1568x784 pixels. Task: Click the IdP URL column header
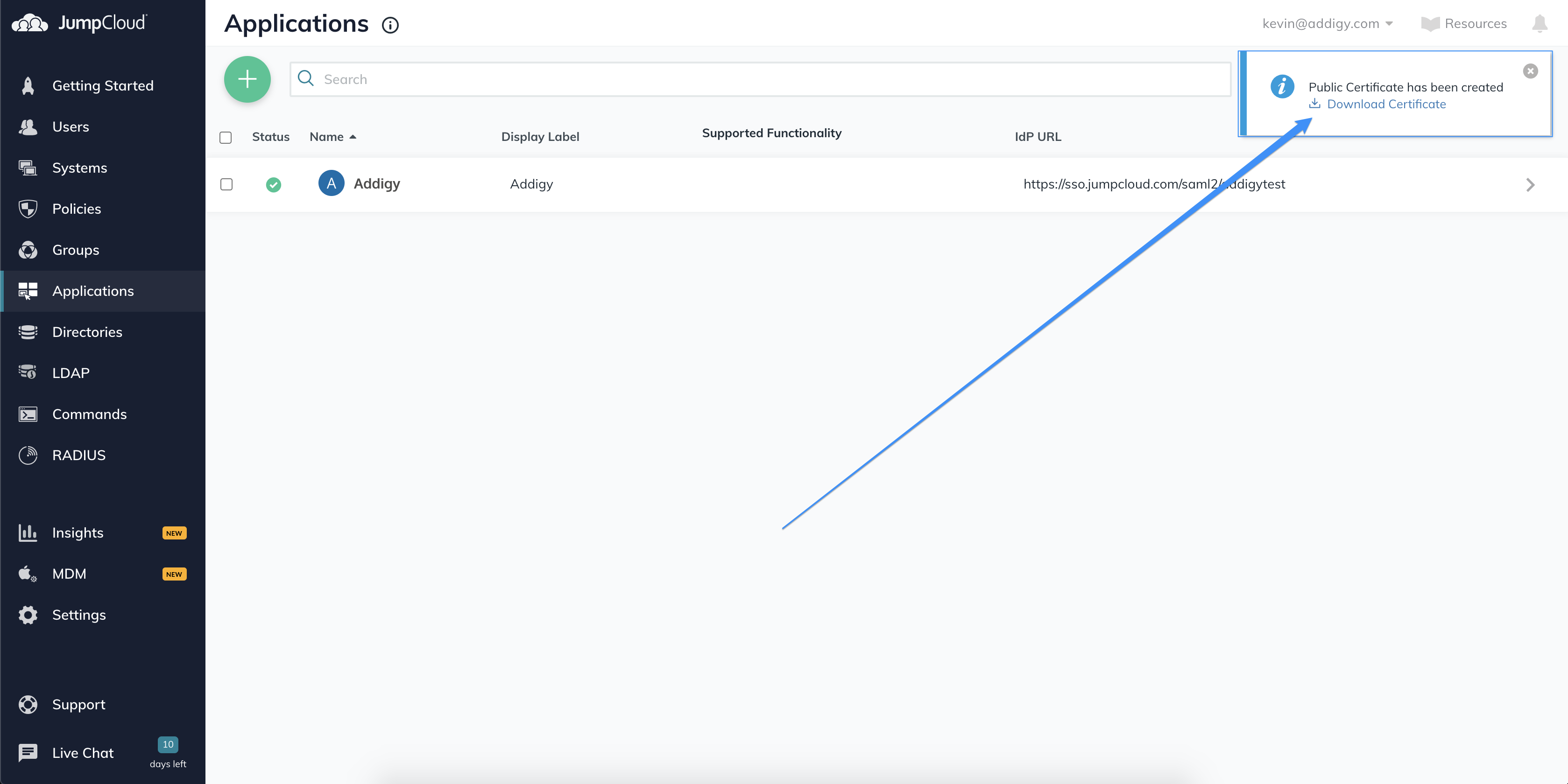tap(1038, 137)
